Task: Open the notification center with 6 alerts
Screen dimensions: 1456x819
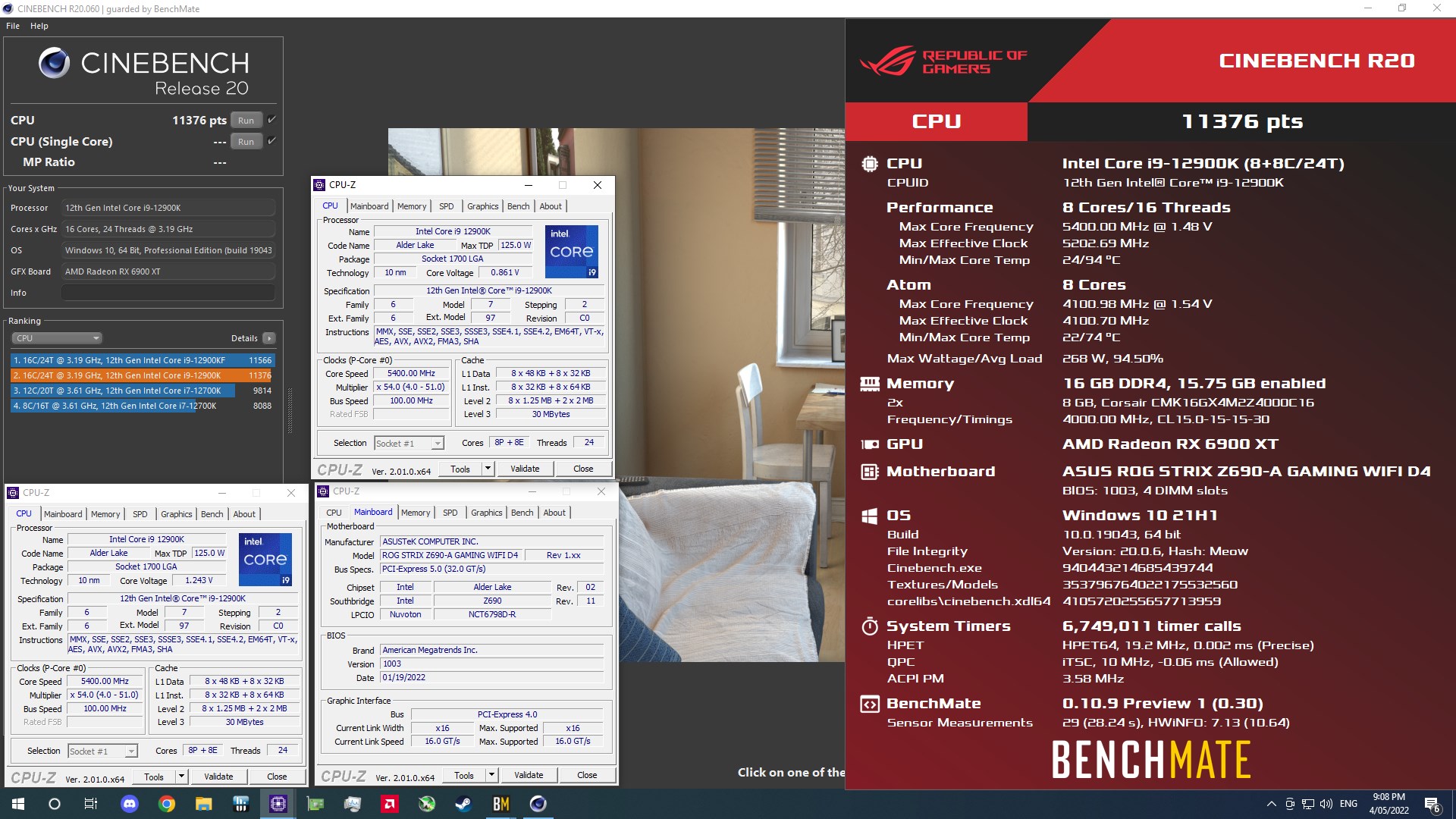Action: [1432, 805]
